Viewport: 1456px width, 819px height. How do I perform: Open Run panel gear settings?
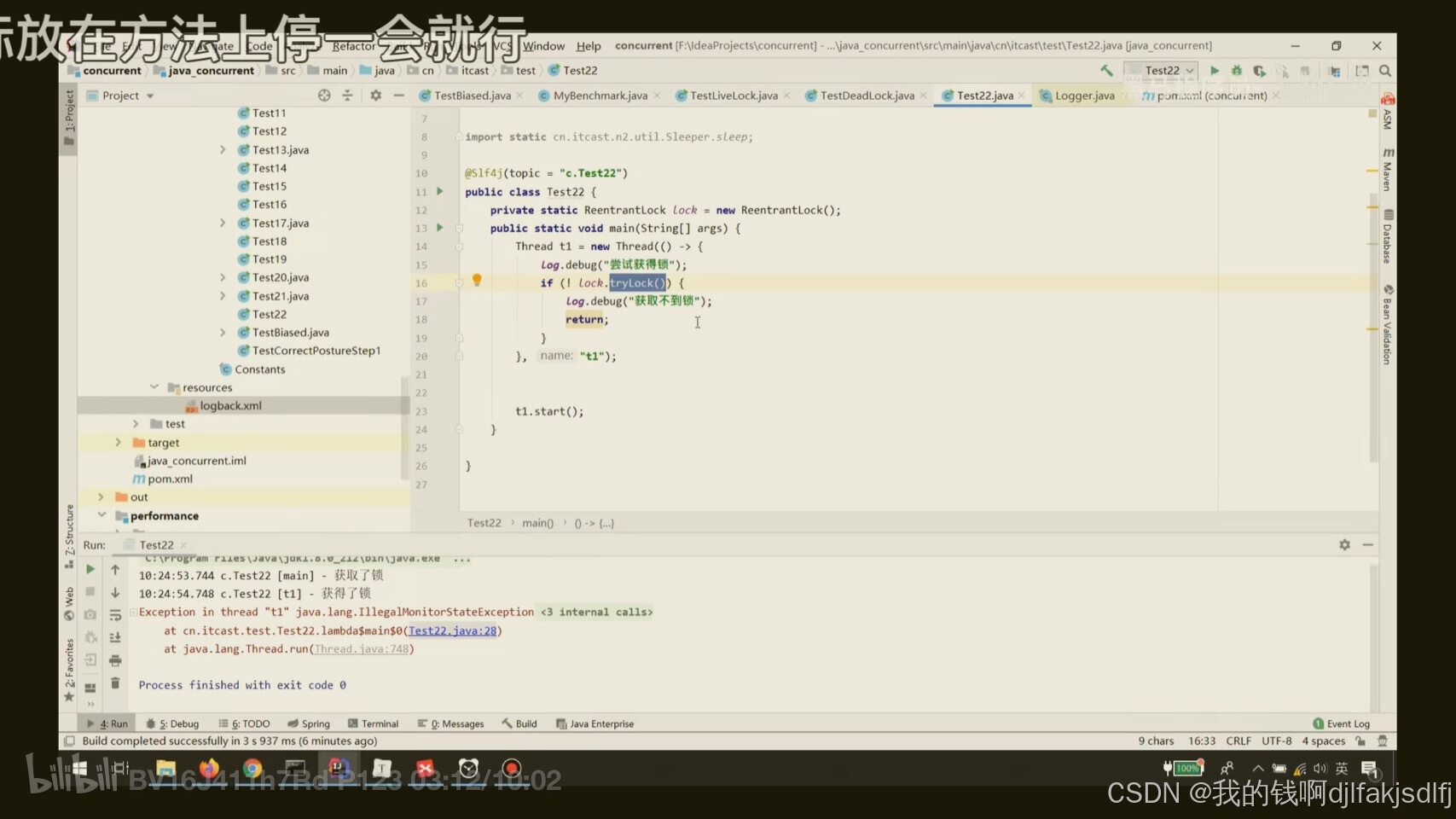[x=1344, y=544]
